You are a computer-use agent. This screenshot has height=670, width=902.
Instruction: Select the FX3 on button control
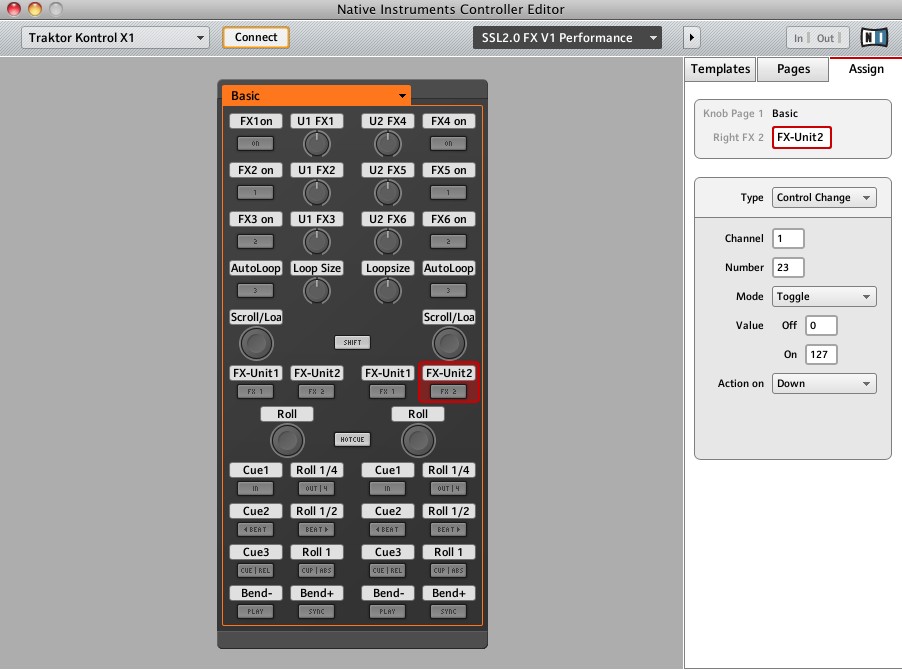pyautogui.click(x=255, y=241)
